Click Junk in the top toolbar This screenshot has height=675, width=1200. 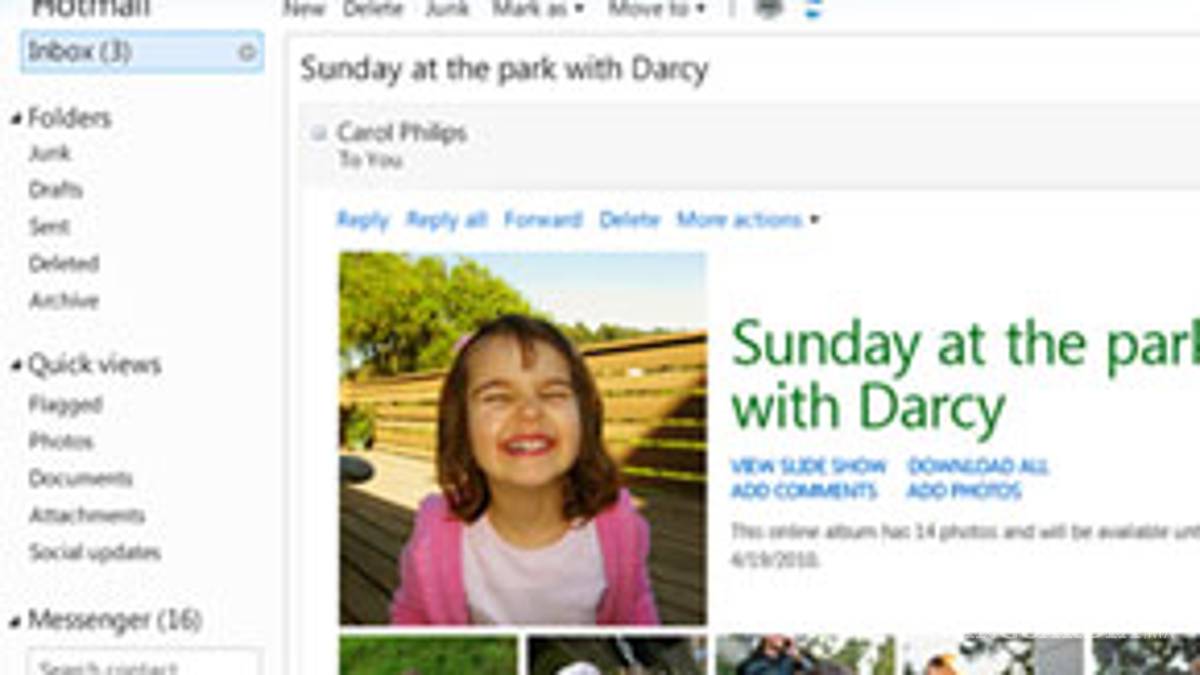(x=447, y=9)
